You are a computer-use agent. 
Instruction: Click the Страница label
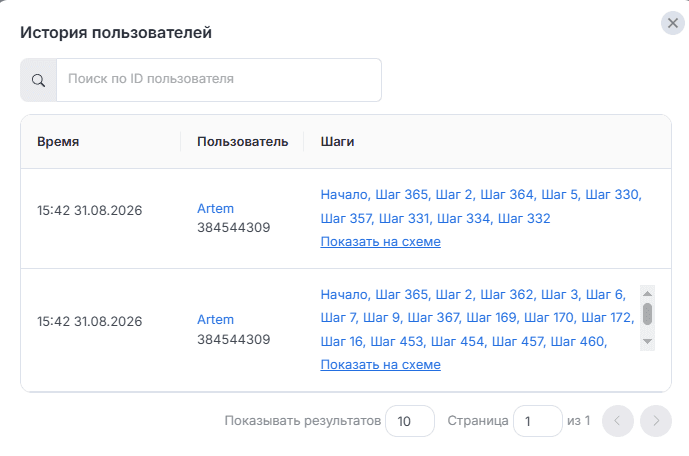click(478, 420)
